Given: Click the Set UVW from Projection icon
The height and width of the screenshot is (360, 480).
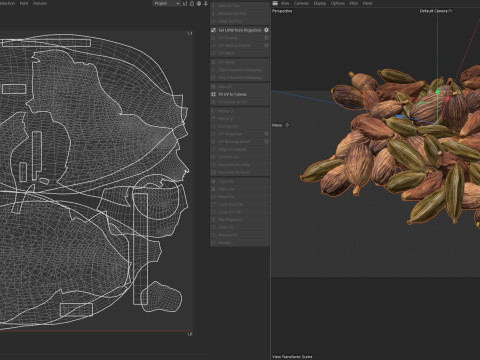Looking at the screenshot, I should pyautogui.click(x=214, y=30).
